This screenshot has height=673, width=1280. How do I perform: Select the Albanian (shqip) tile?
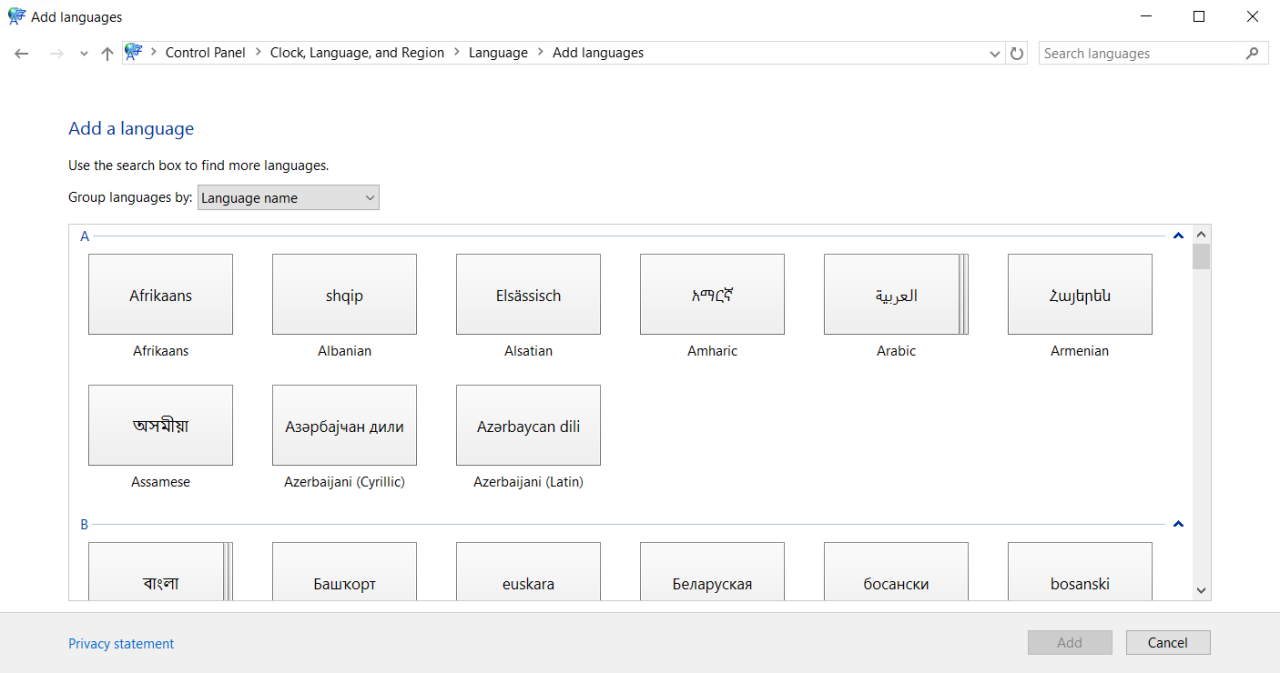pyautogui.click(x=345, y=294)
